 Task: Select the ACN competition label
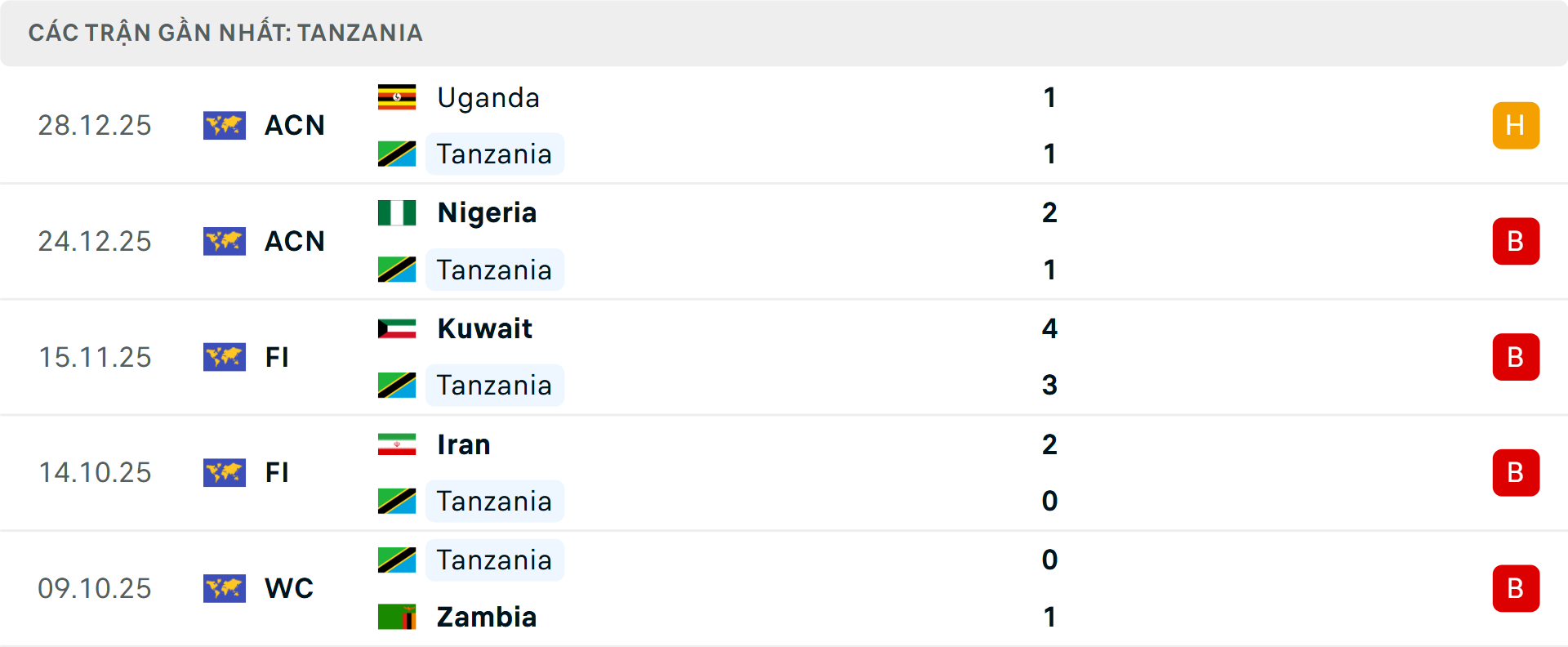point(294,125)
